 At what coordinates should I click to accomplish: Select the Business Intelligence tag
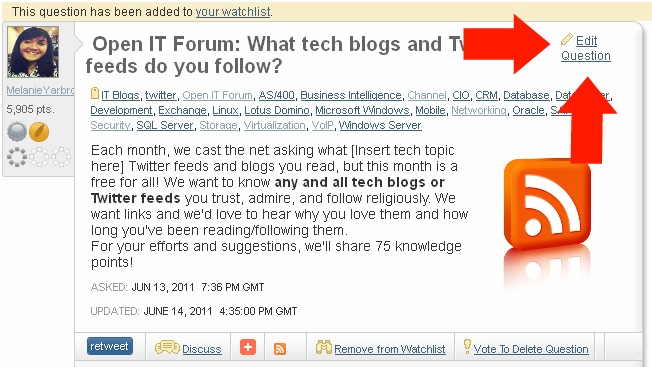[x=351, y=95]
